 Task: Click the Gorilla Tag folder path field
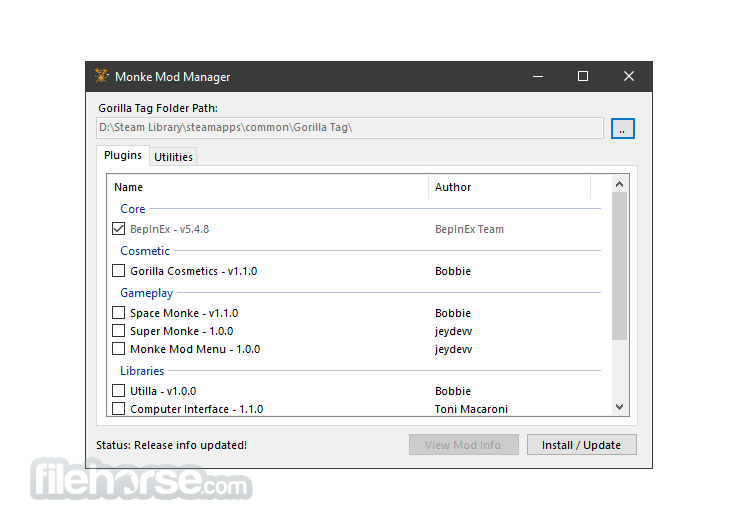coord(350,128)
